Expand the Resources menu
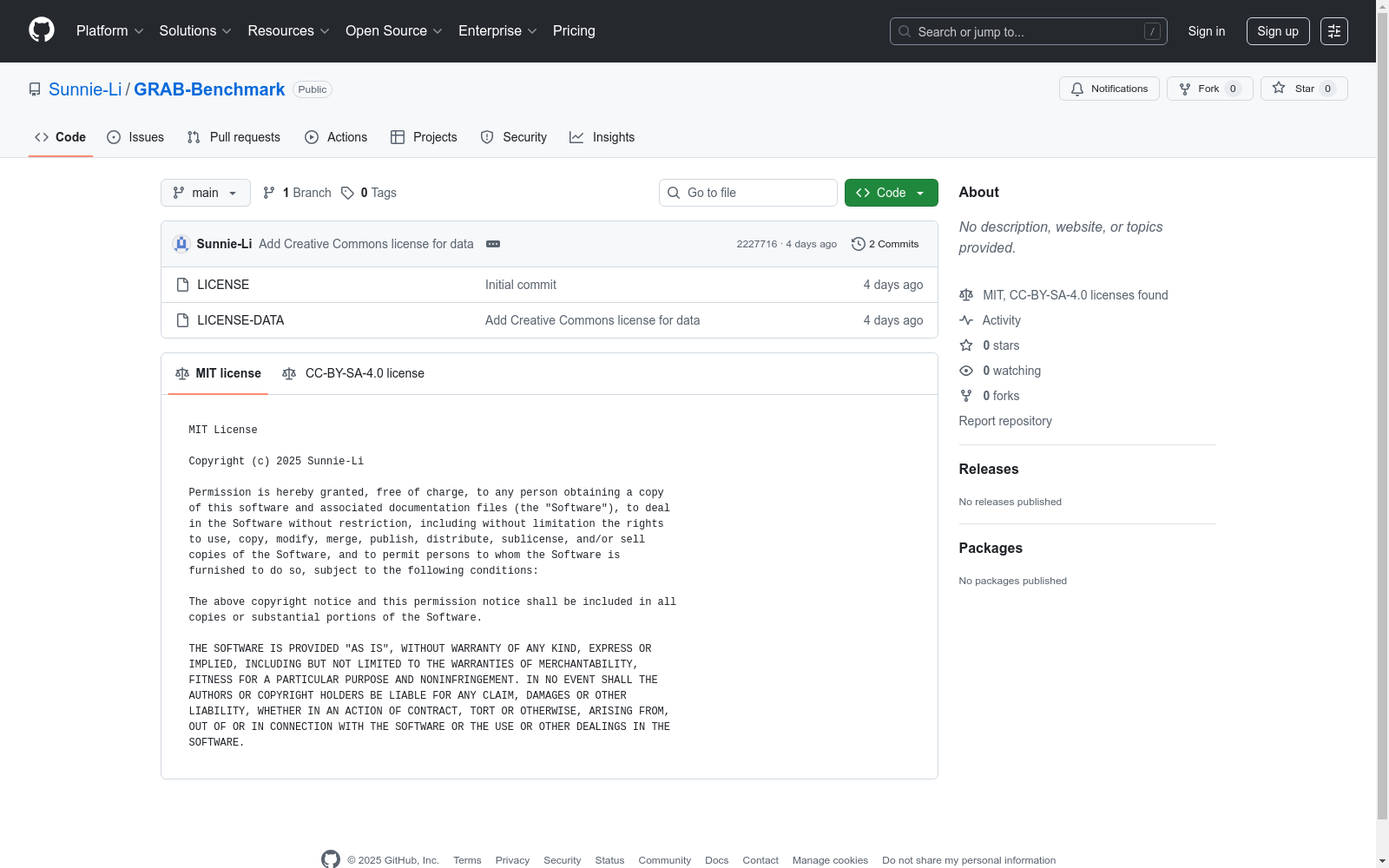The image size is (1389, 868). coord(289,31)
